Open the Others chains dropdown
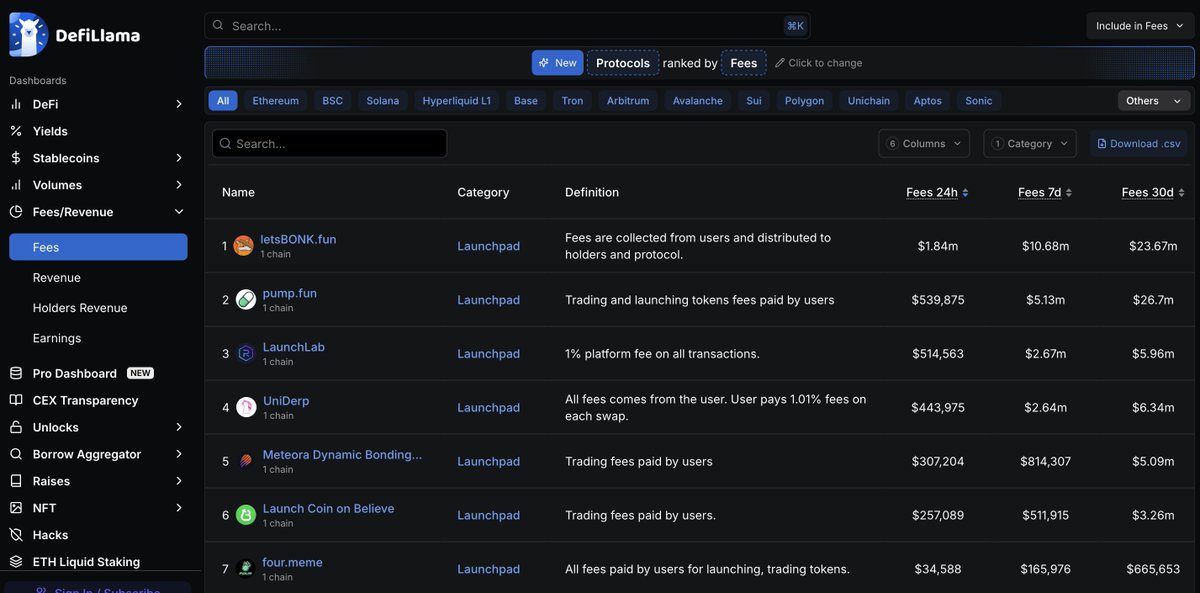Screen dimensions: 1200x593 point(1155,101)
